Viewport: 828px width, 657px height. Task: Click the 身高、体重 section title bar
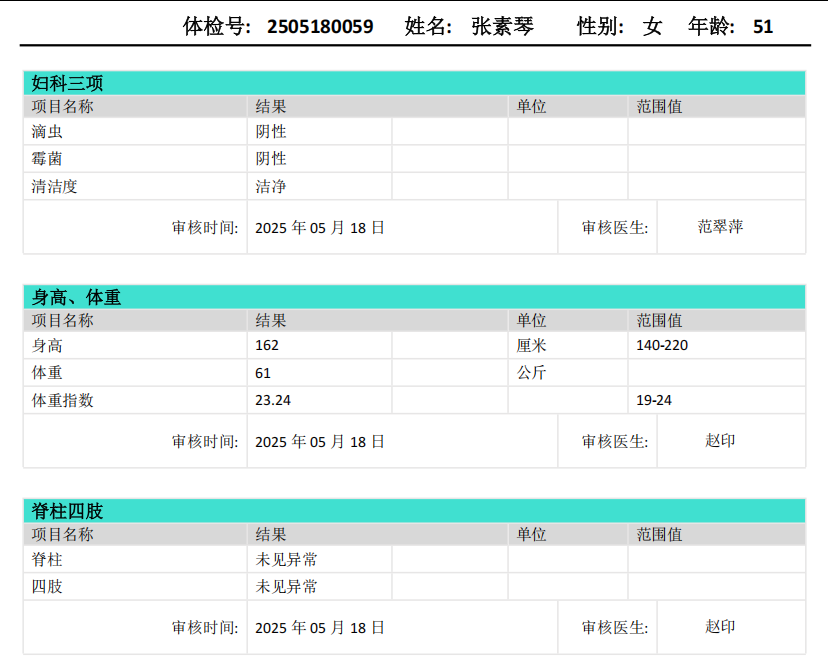413,297
